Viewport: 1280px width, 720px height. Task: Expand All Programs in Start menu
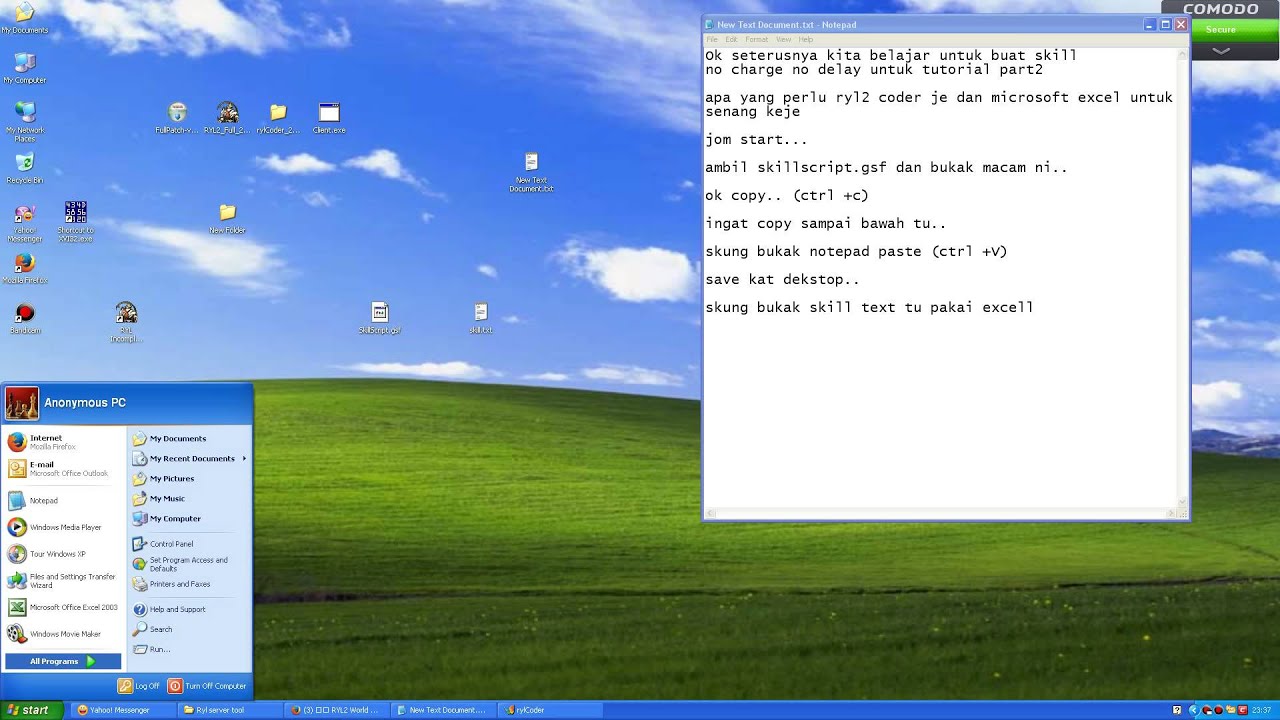(63, 661)
